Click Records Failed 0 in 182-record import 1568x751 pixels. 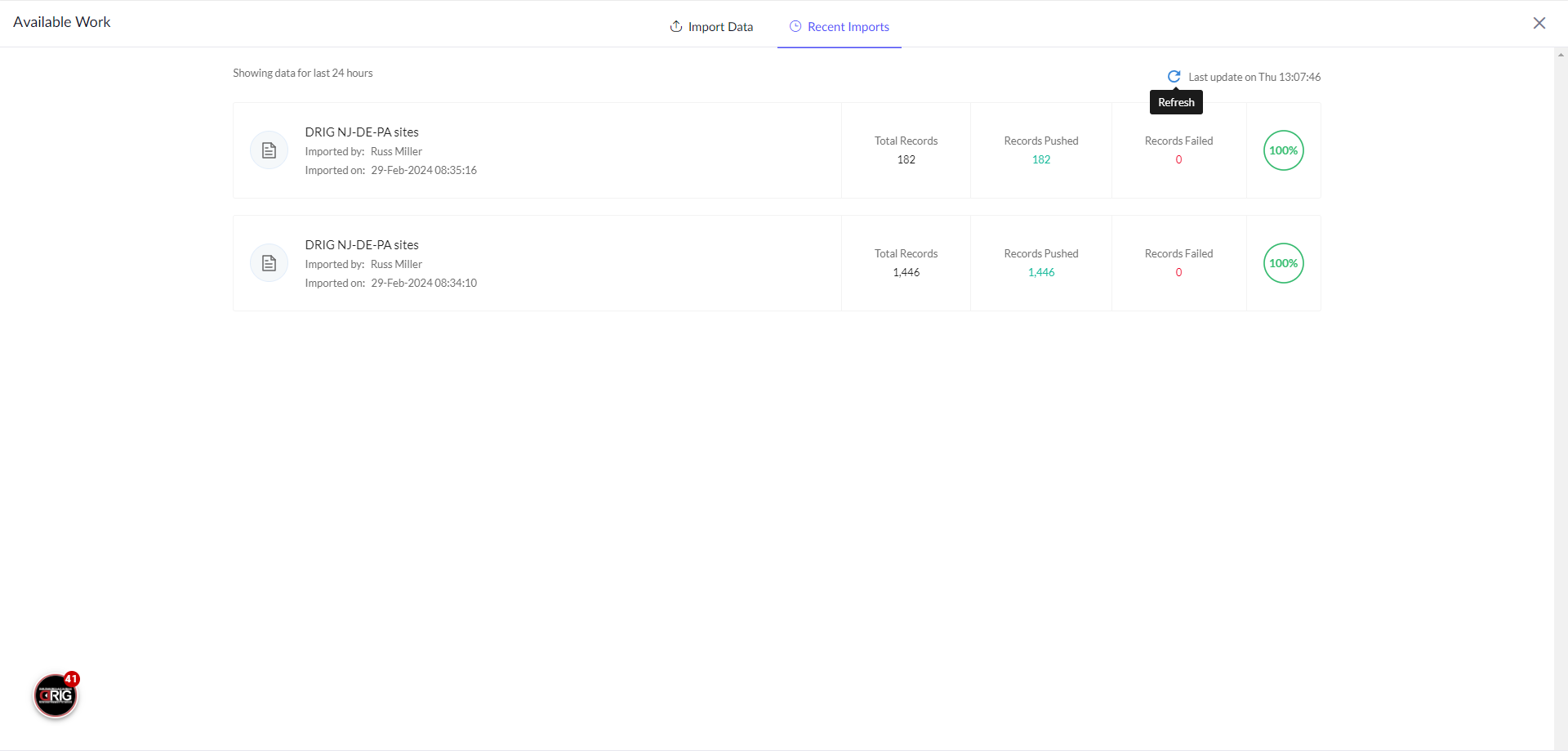[1178, 159]
